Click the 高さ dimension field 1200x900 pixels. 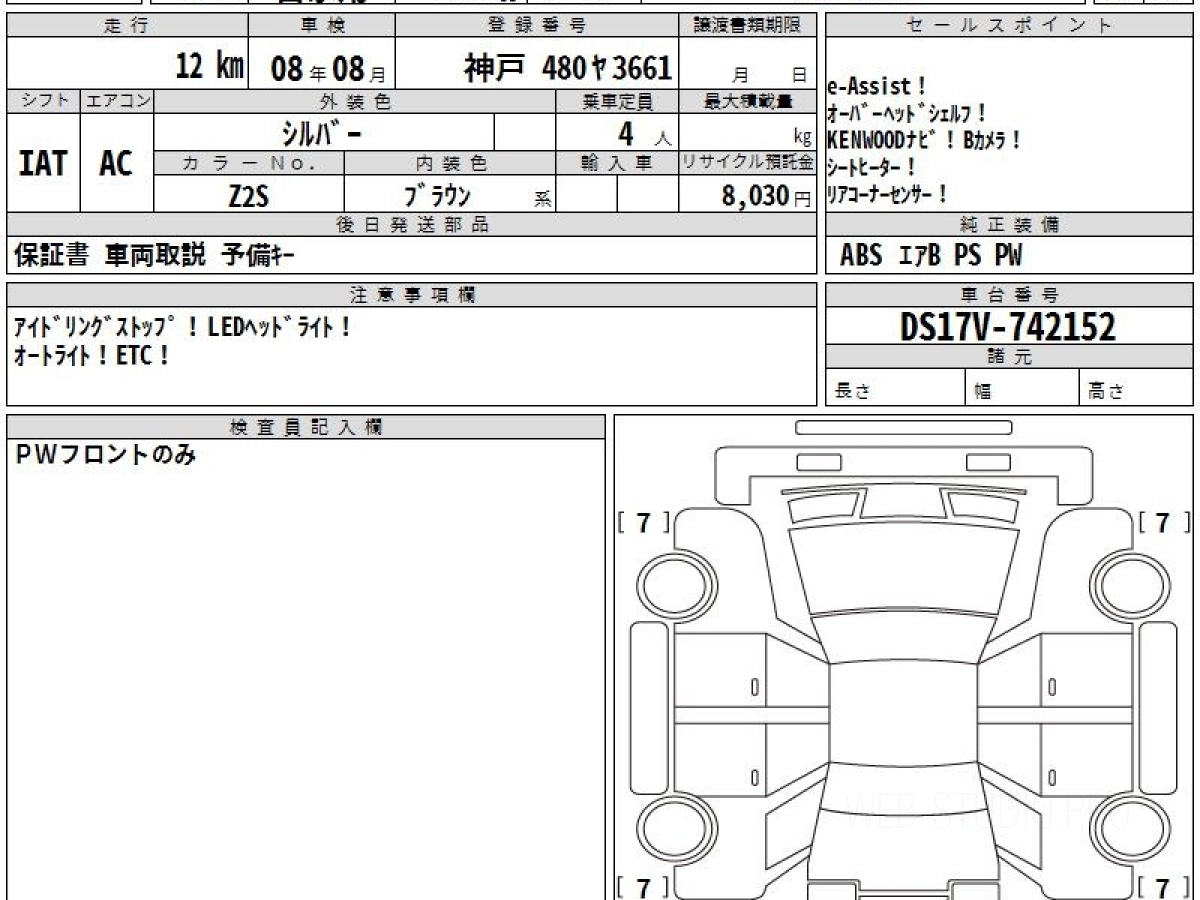(x=1136, y=388)
